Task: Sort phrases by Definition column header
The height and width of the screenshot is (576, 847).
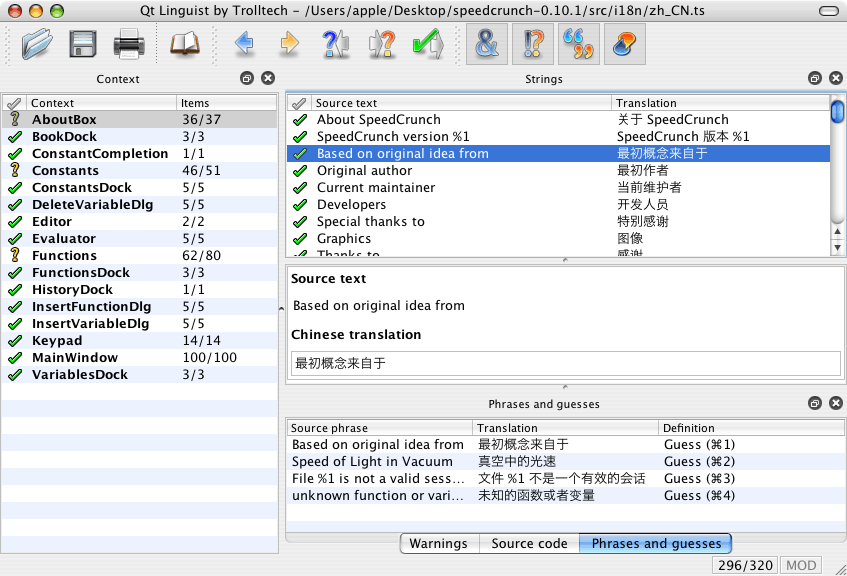Action: (x=751, y=428)
